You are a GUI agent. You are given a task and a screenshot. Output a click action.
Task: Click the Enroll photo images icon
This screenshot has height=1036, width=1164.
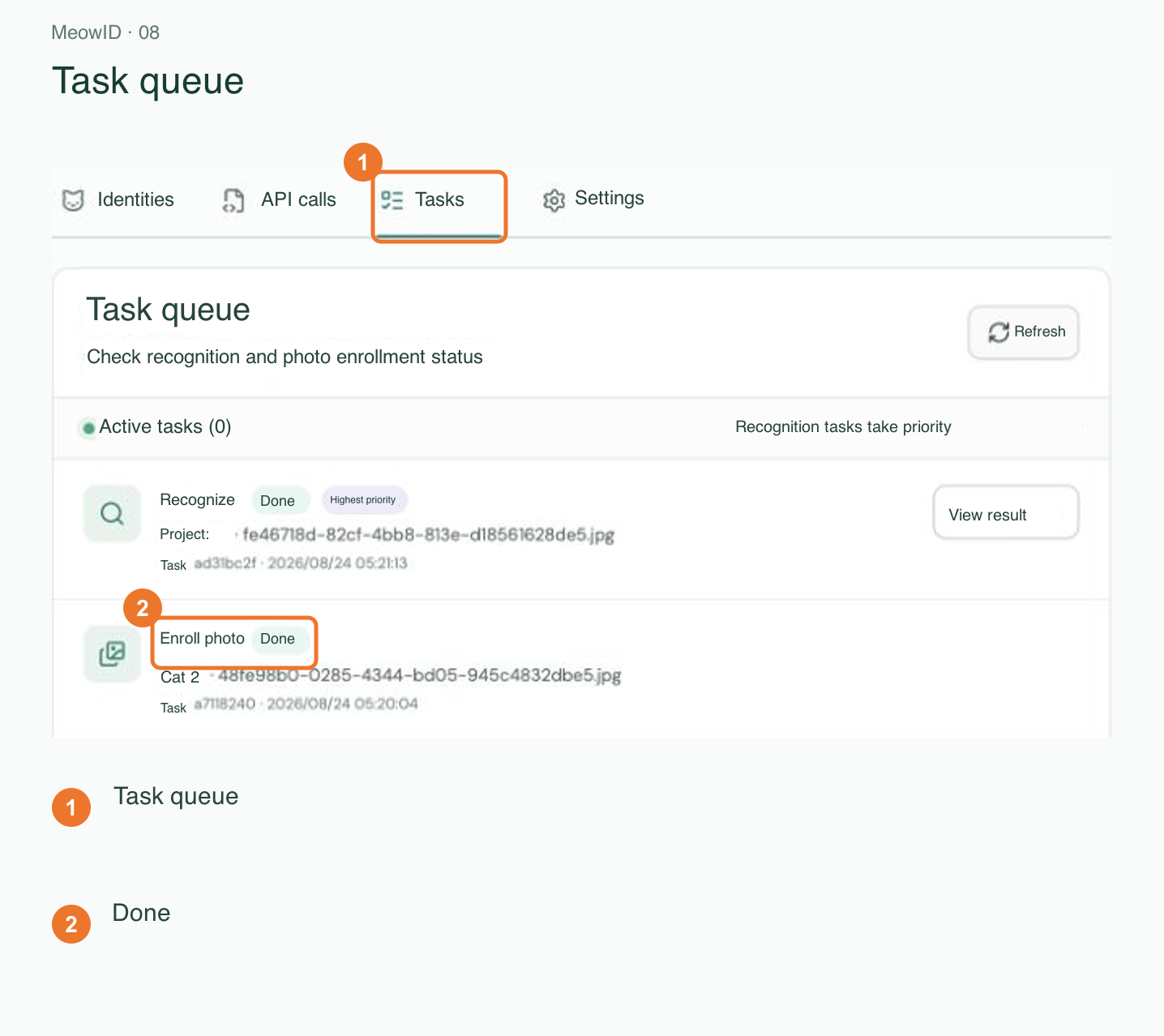(112, 654)
